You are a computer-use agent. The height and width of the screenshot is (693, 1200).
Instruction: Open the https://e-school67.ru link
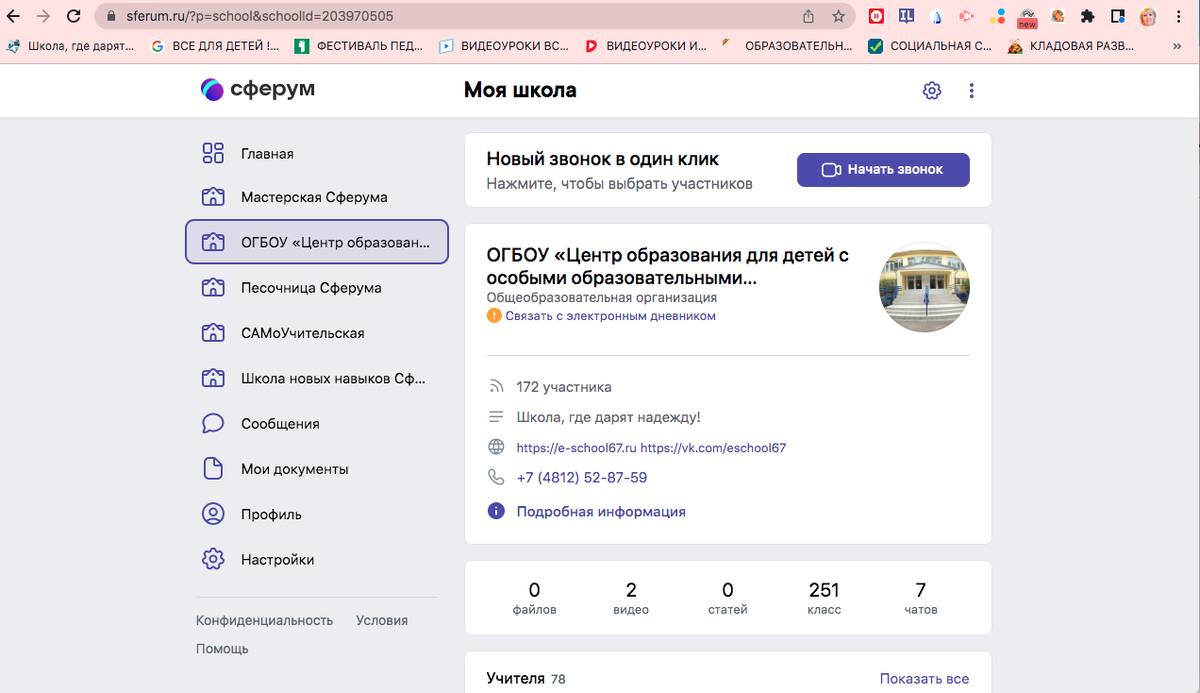(x=577, y=448)
